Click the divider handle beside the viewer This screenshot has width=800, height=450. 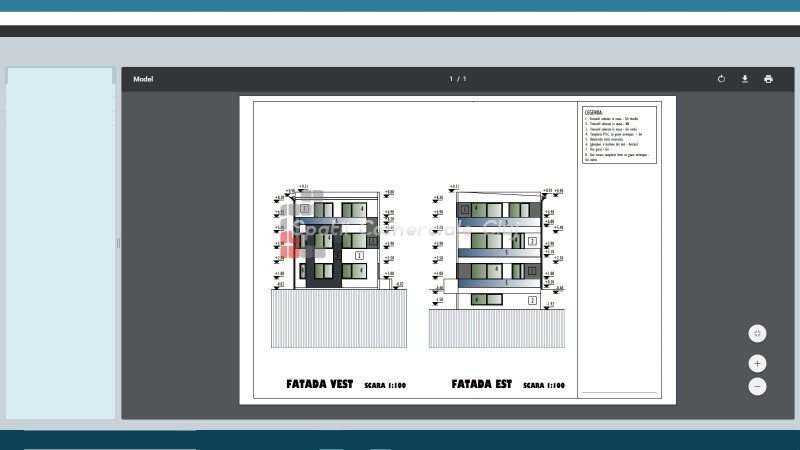pos(118,243)
